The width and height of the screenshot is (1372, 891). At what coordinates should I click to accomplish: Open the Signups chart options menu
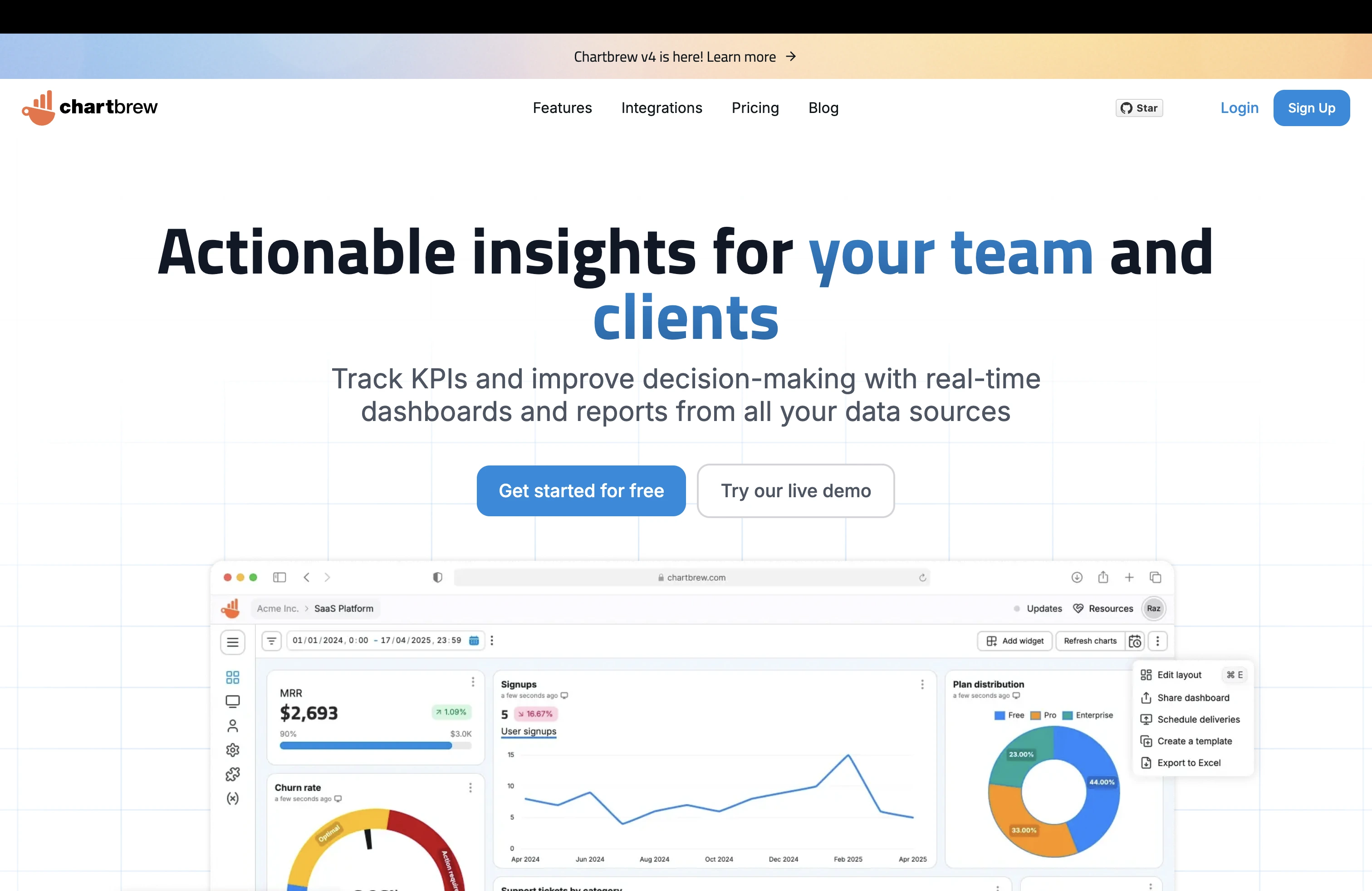922,684
